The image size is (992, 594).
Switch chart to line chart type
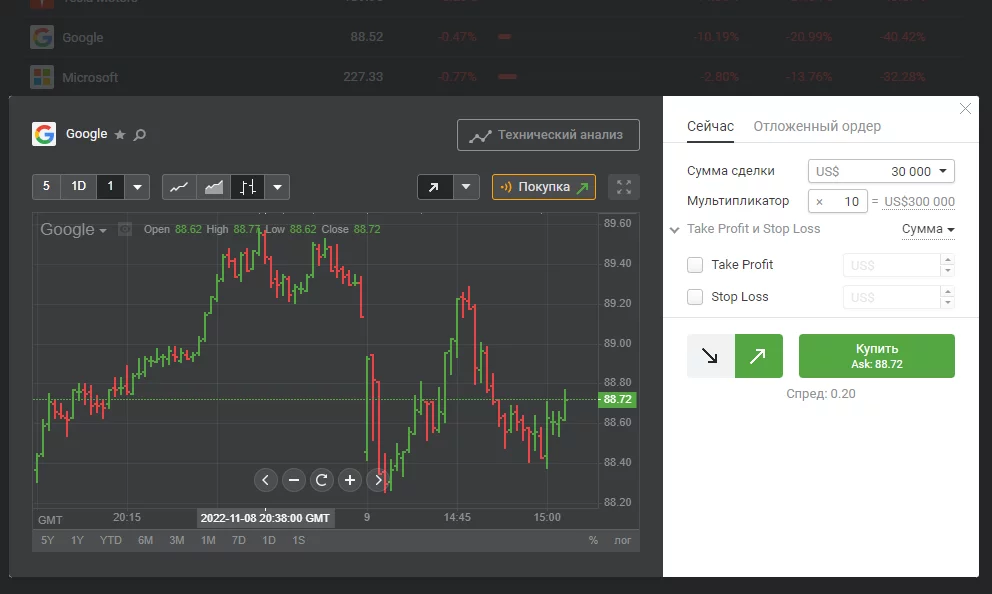click(179, 187)
